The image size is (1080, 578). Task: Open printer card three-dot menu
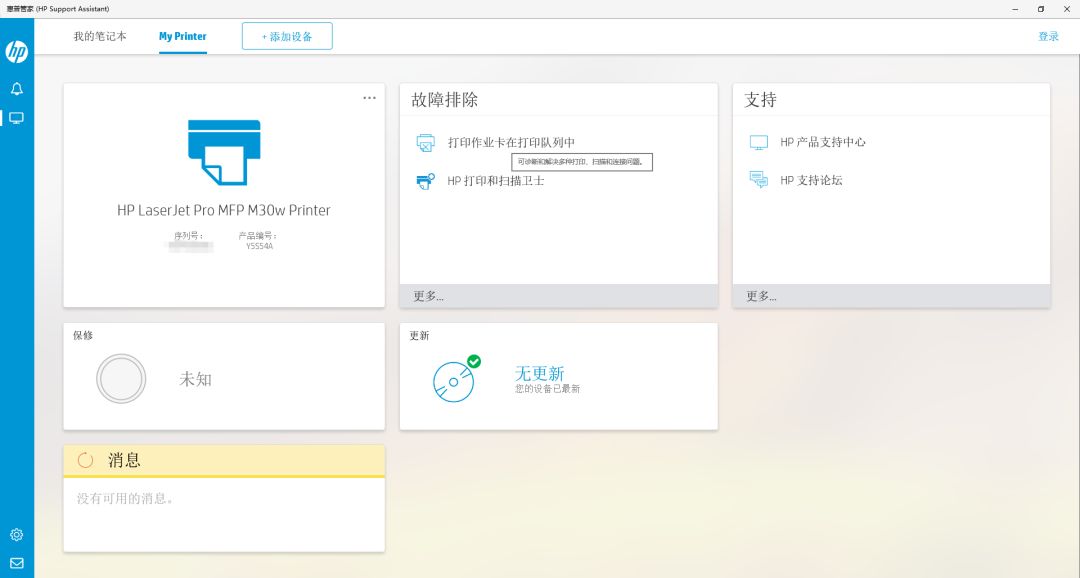(369, 98)
